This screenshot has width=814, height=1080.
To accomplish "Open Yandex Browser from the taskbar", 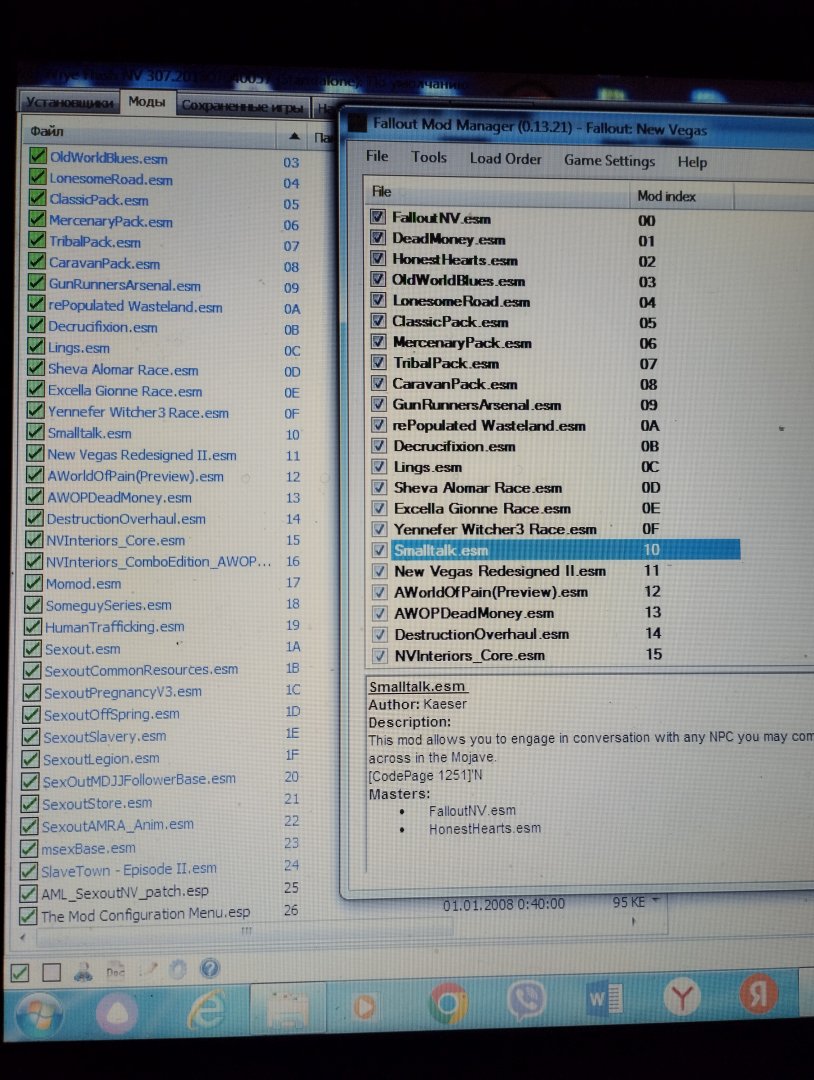I will [683, 998].
